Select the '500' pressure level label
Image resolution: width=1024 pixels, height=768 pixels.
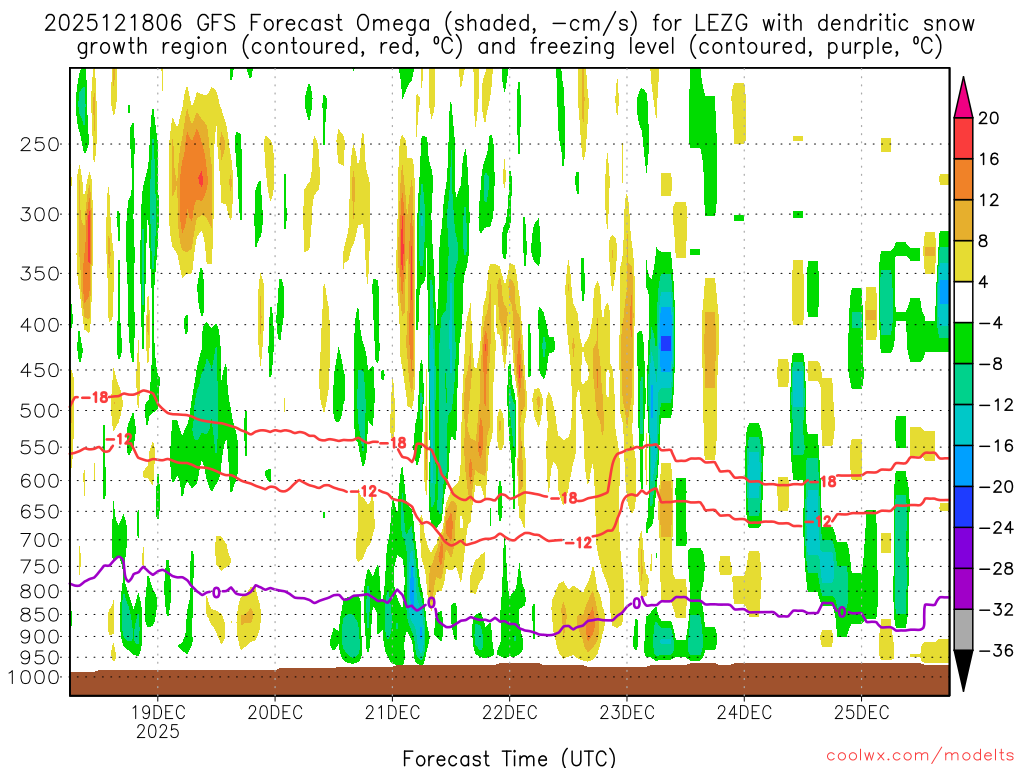40,411
